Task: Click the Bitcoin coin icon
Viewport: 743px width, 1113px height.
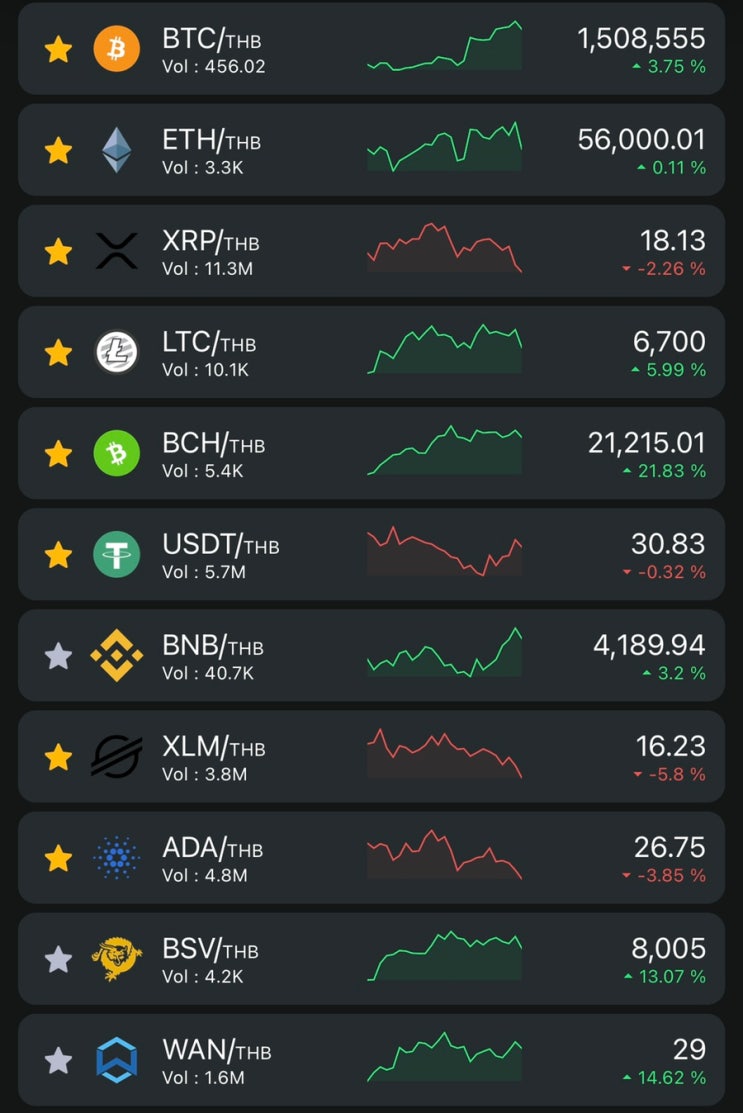Action: (117, 49)
